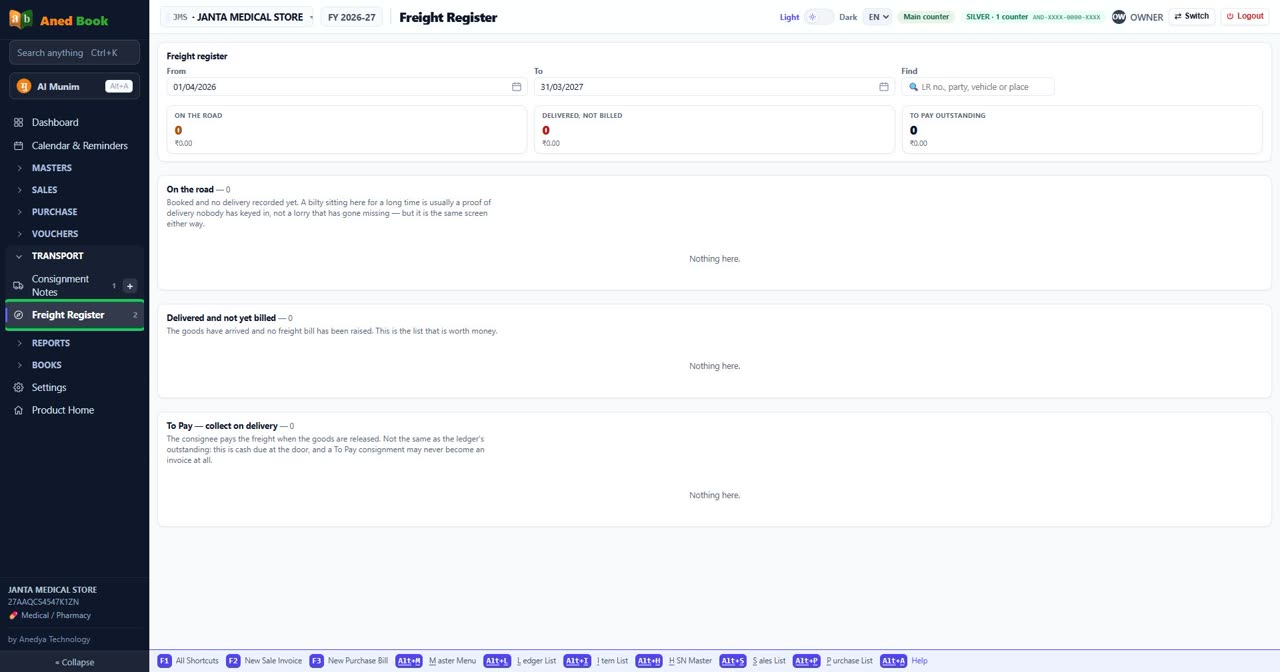Toggle the Light/Dark theme switch

819,17
